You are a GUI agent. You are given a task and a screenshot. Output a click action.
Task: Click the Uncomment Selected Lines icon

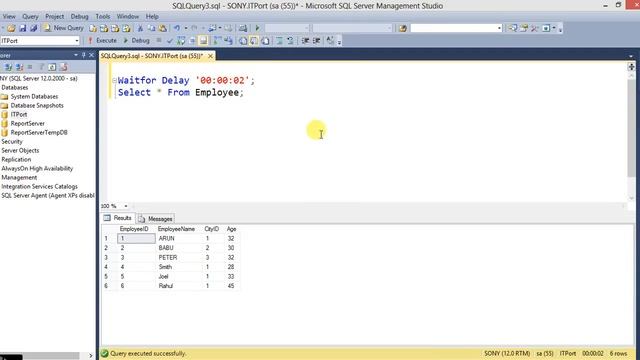pyautogui.click(x=290, y=40)
